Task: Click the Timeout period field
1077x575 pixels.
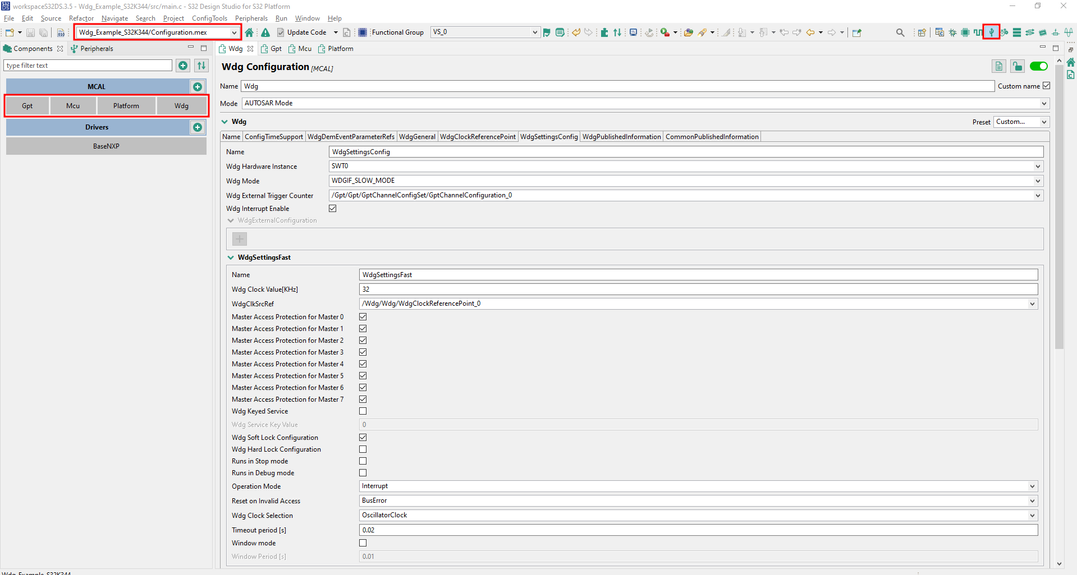Action: tap(699, 530)
